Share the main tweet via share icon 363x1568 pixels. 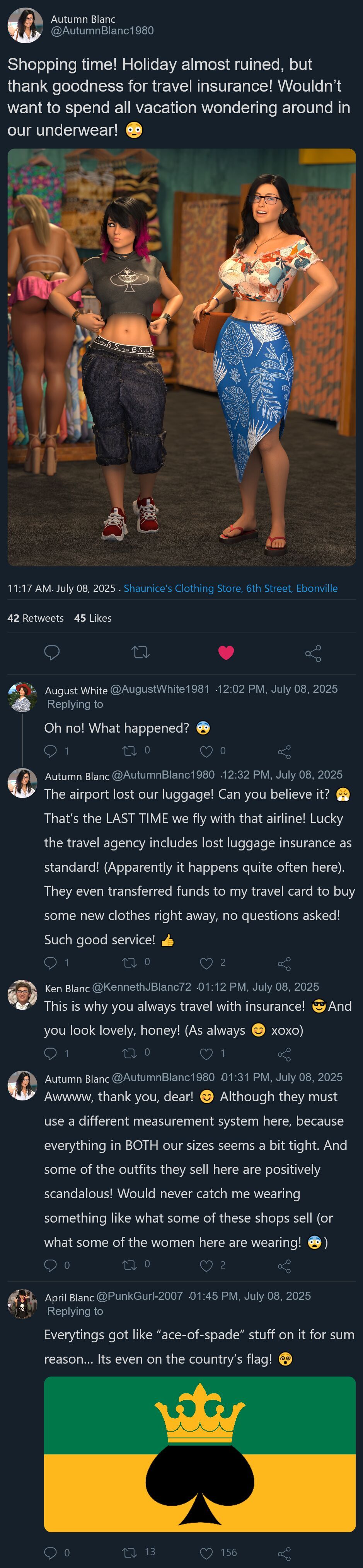coord(313,654)
